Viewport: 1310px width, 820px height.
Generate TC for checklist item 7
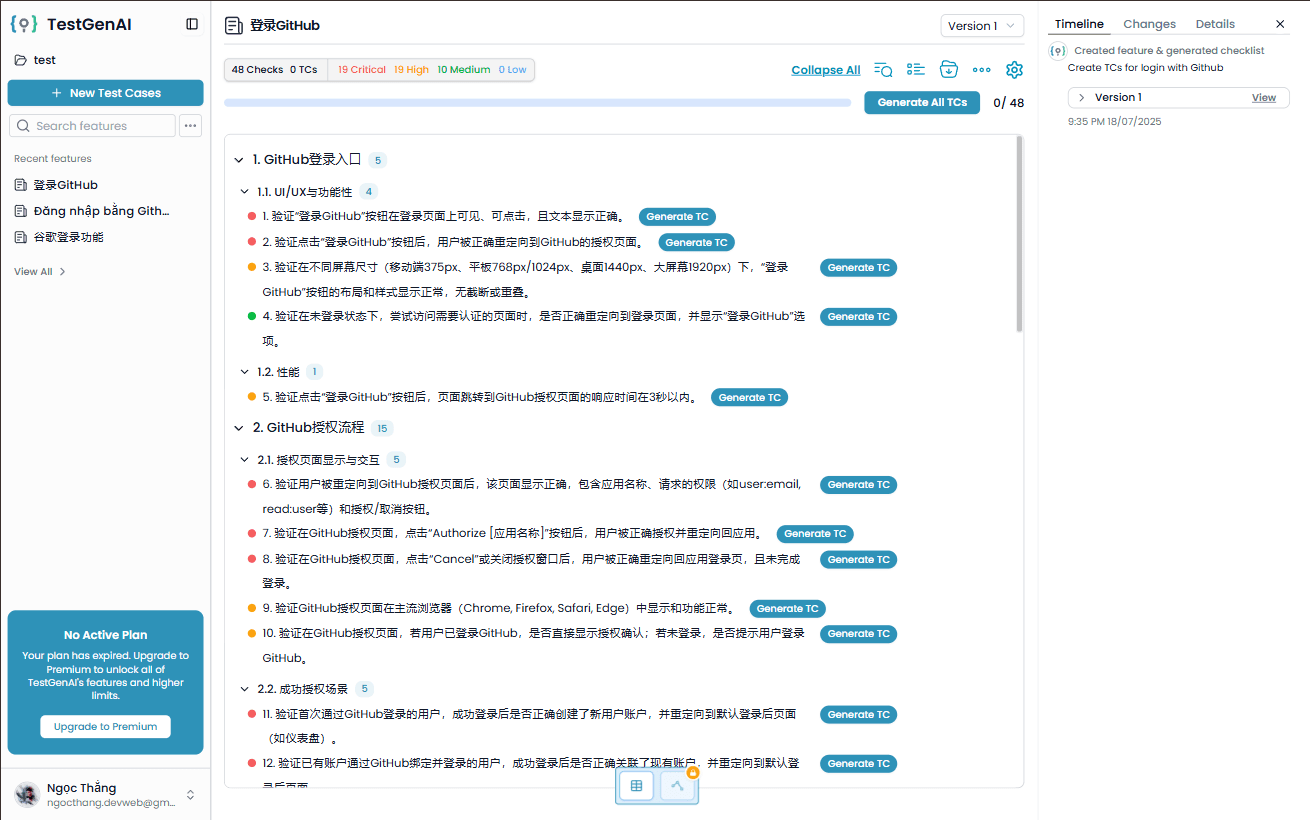815,534
